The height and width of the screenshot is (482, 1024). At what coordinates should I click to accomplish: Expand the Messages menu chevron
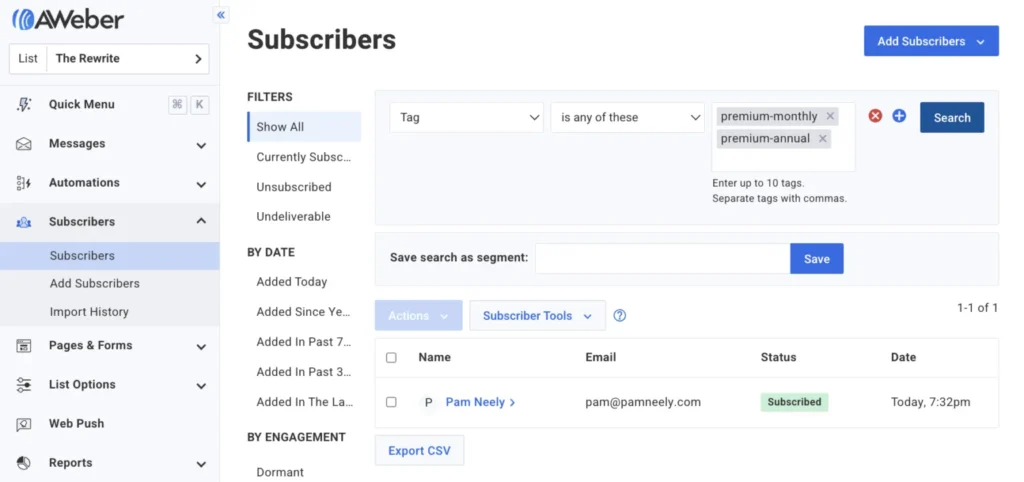tap(201, 145)
